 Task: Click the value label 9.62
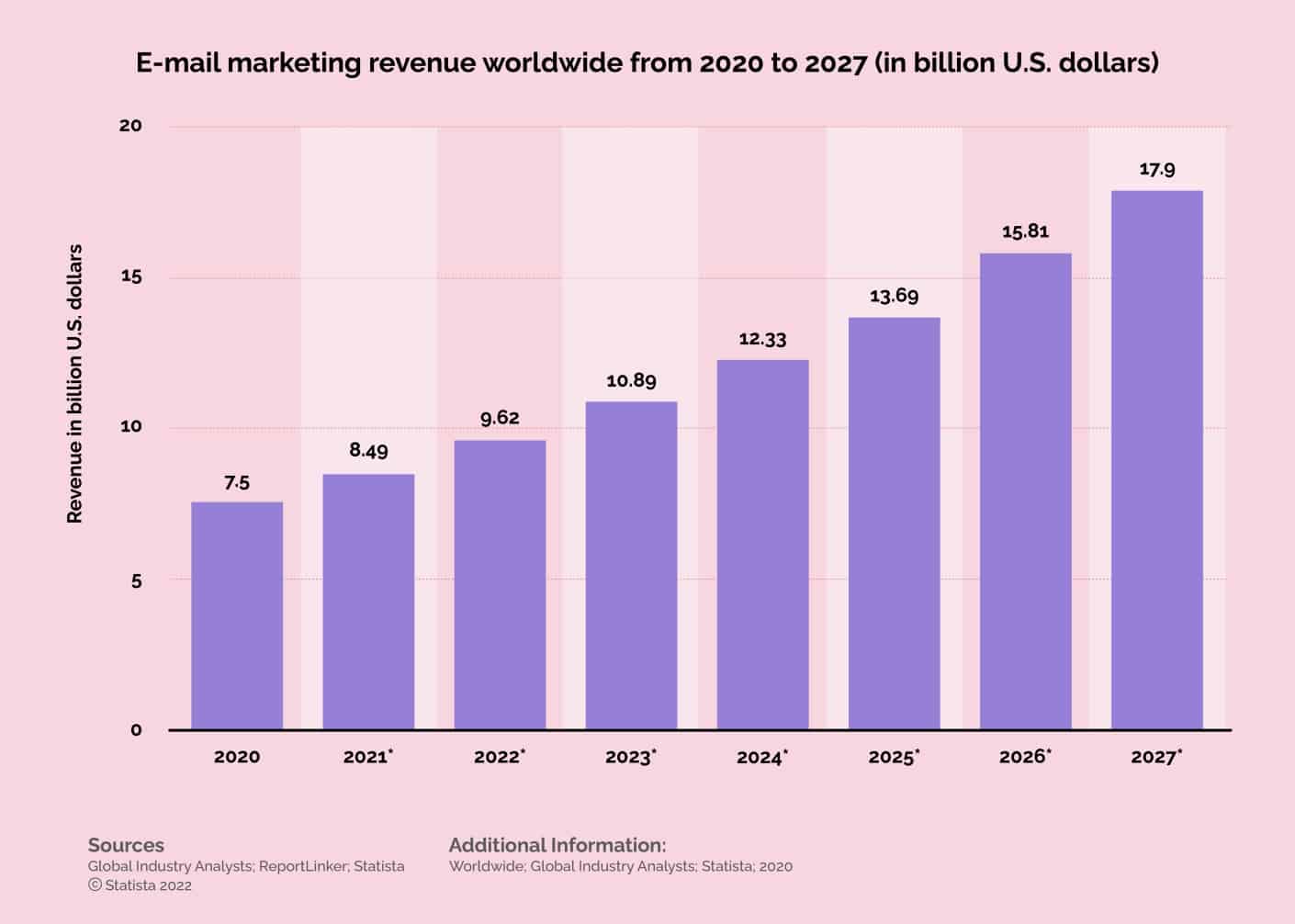(500, 418)
